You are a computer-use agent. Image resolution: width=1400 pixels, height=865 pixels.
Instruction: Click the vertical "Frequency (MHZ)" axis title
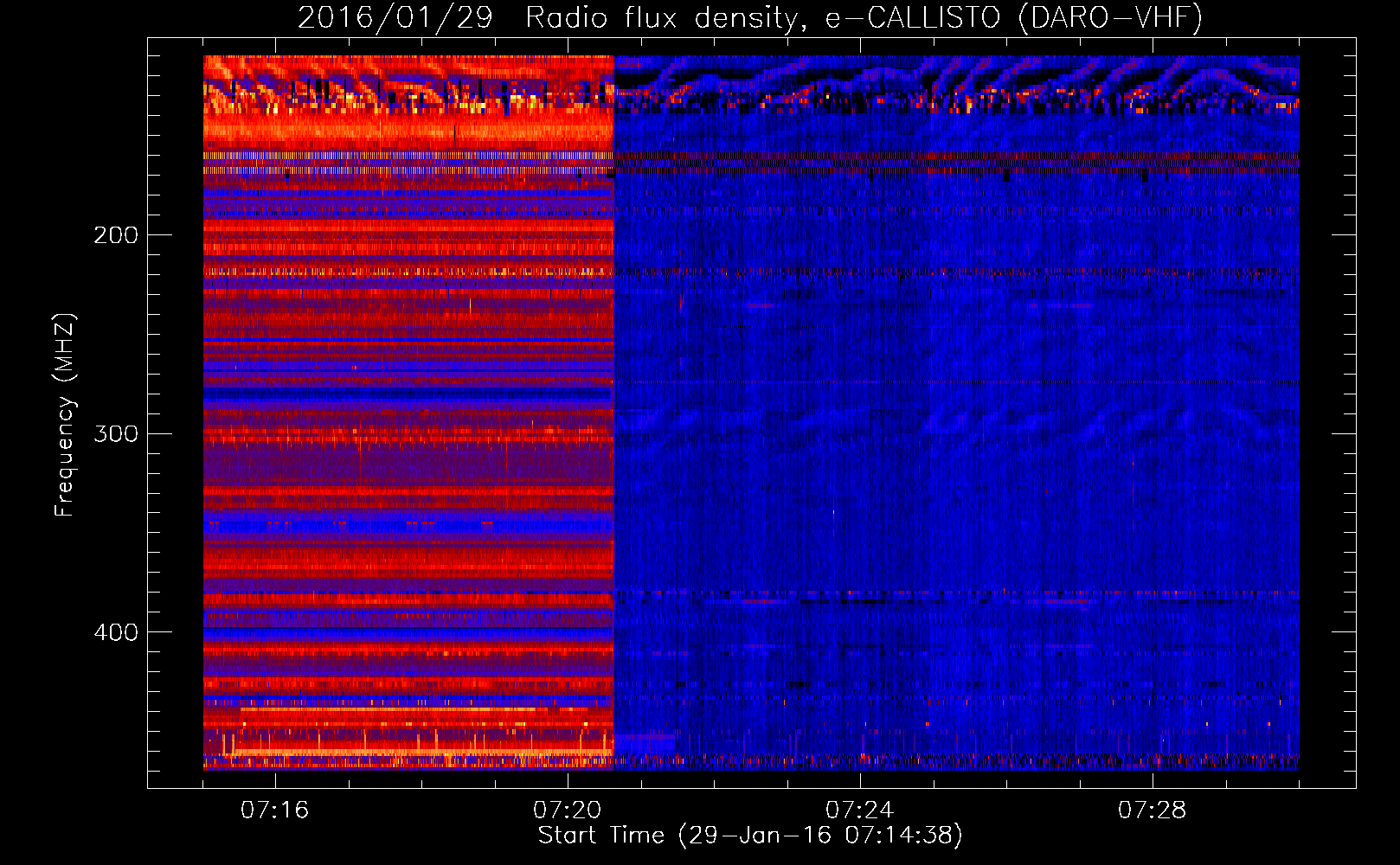[x=65, y=415]
